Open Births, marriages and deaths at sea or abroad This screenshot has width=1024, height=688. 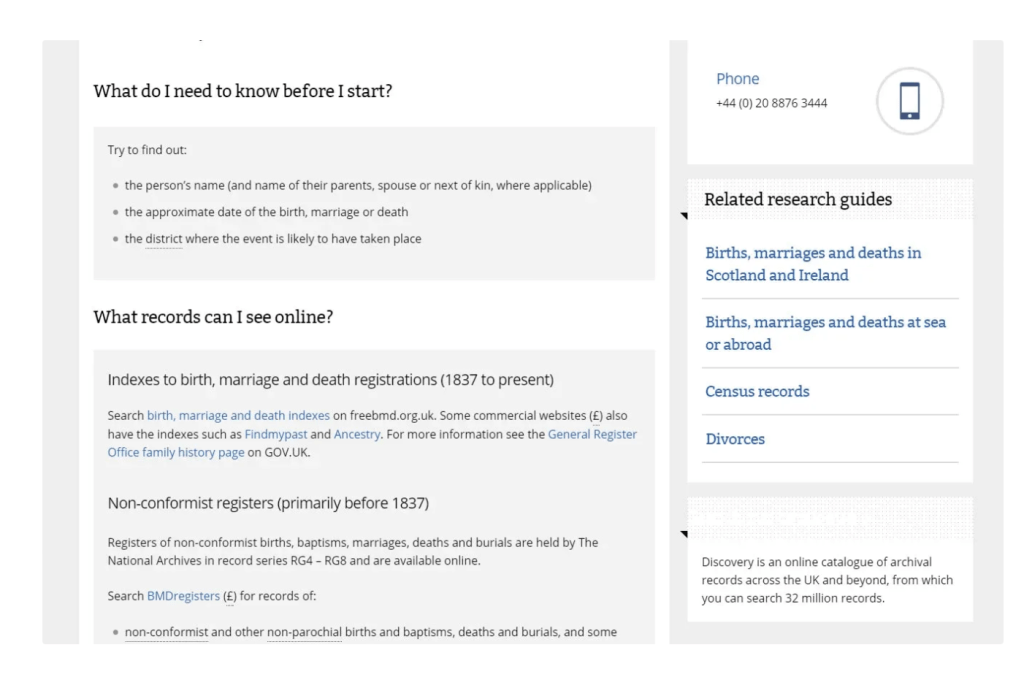825,333
